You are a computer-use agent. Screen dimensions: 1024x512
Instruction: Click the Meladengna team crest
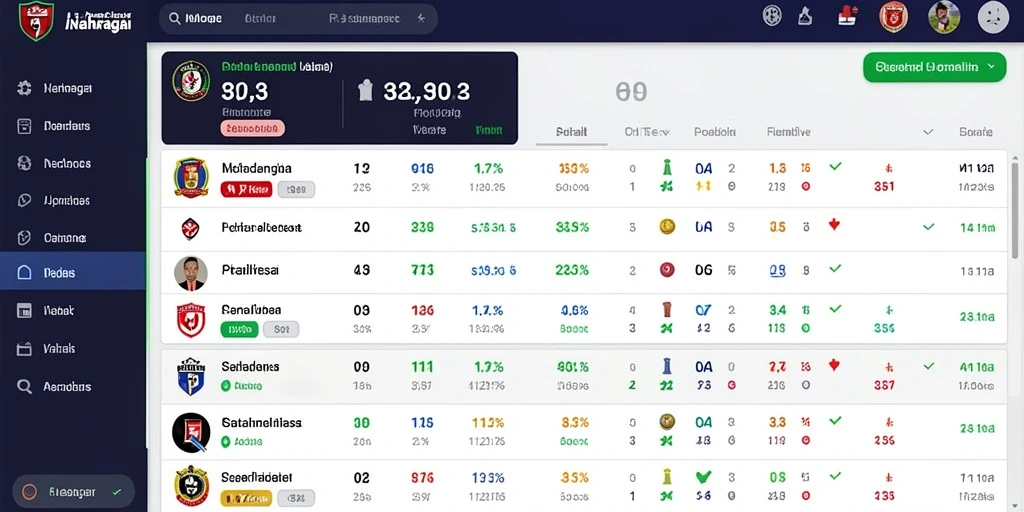(191, 177)
